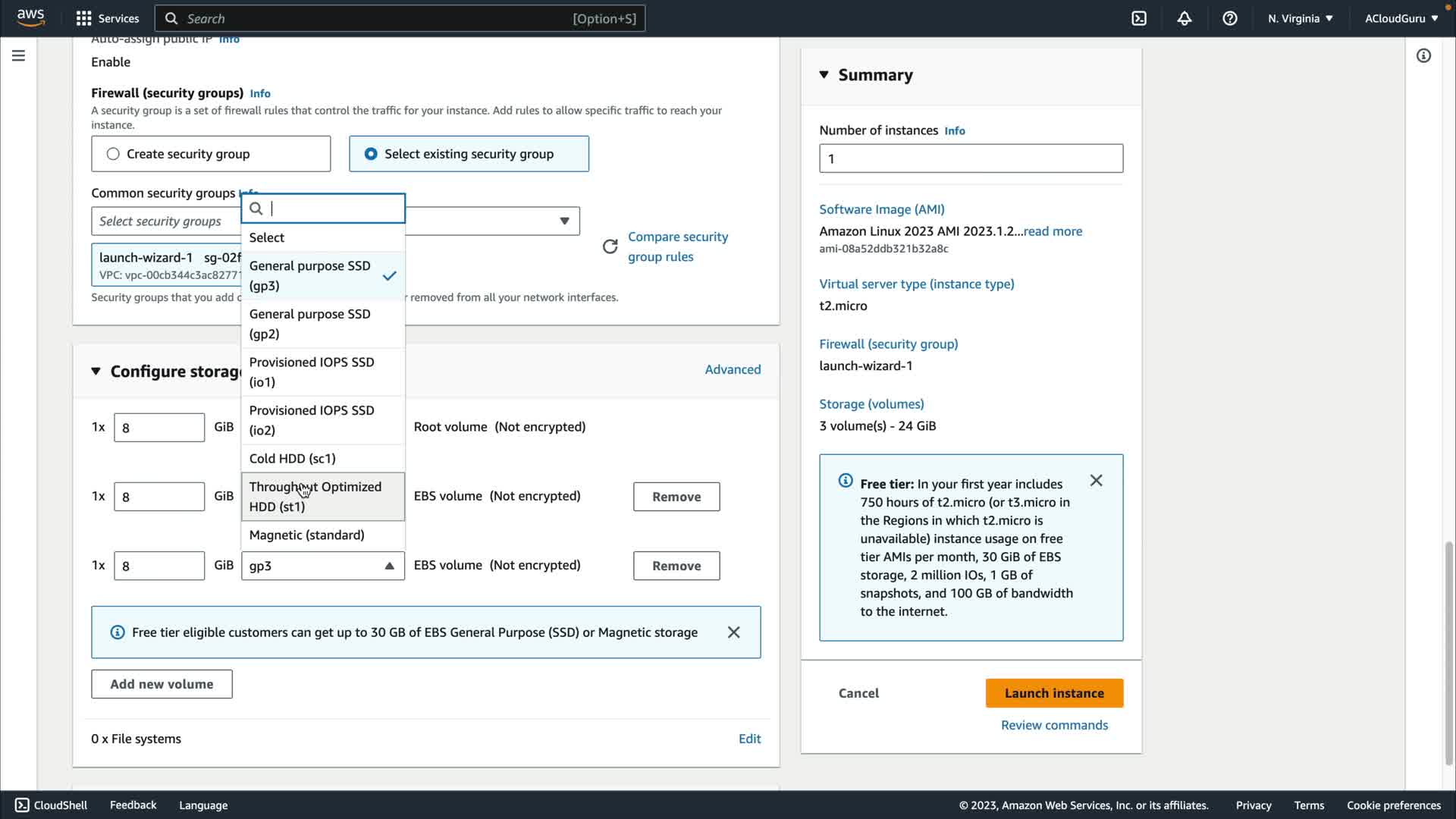Open the gp3 volume type dropdown
The height and width of the screenshot is (819, 1456).
tap(322, 566)
